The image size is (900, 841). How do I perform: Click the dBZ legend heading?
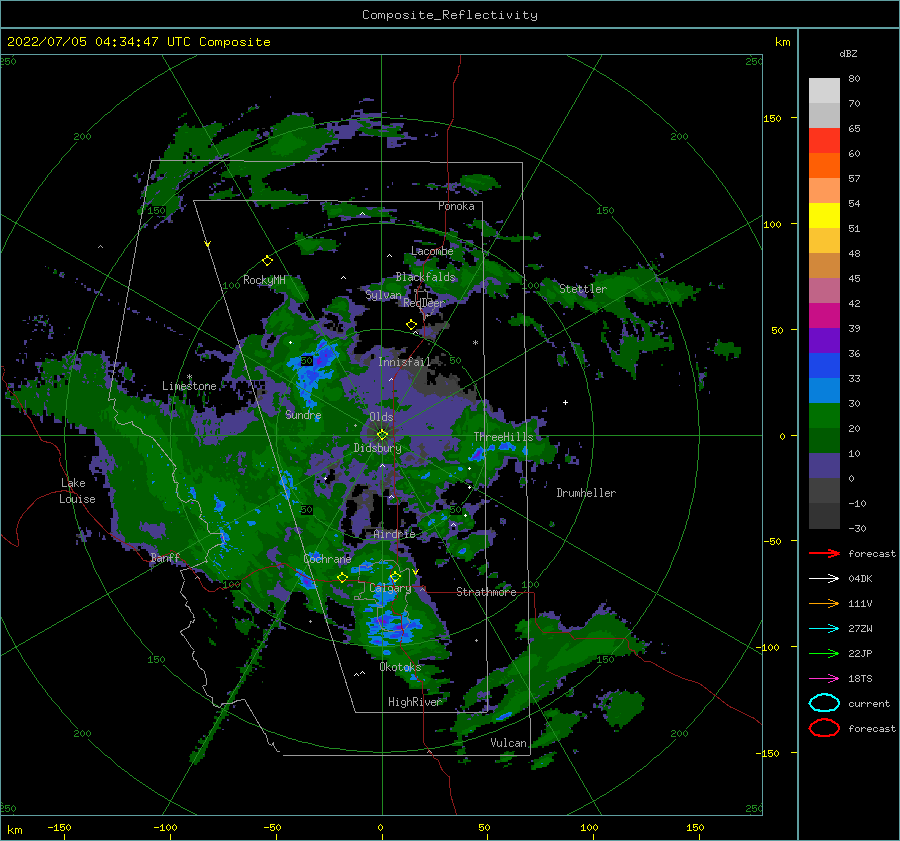[x=848, y=53]
